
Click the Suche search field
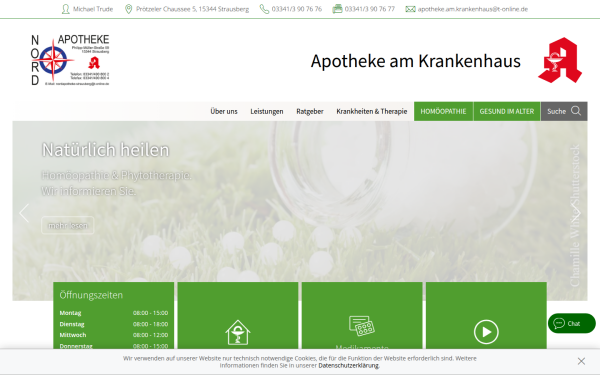click(564, 111)
